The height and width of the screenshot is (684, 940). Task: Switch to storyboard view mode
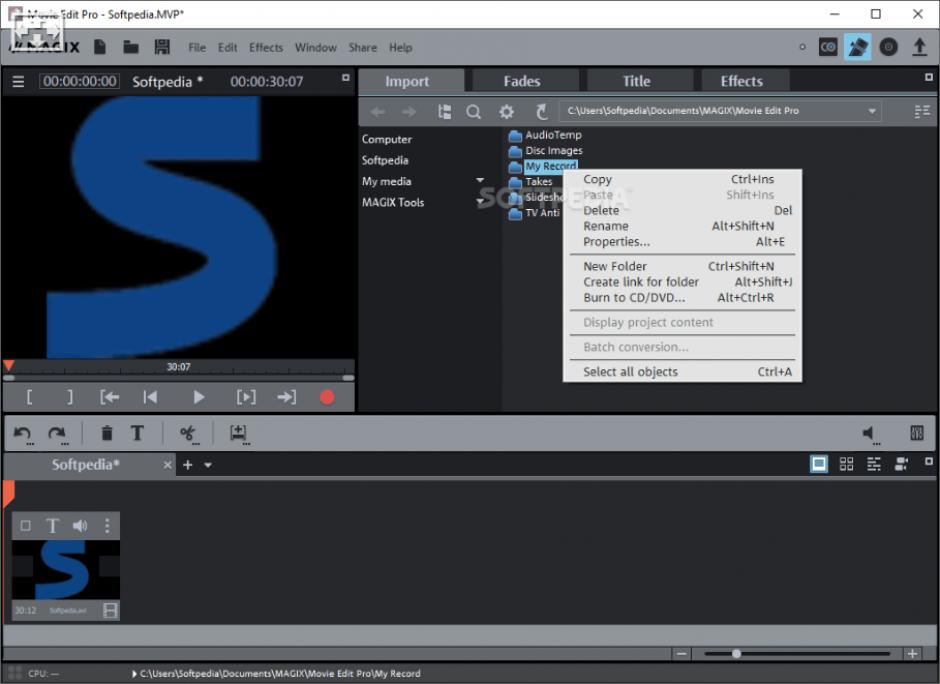(819, 464)
